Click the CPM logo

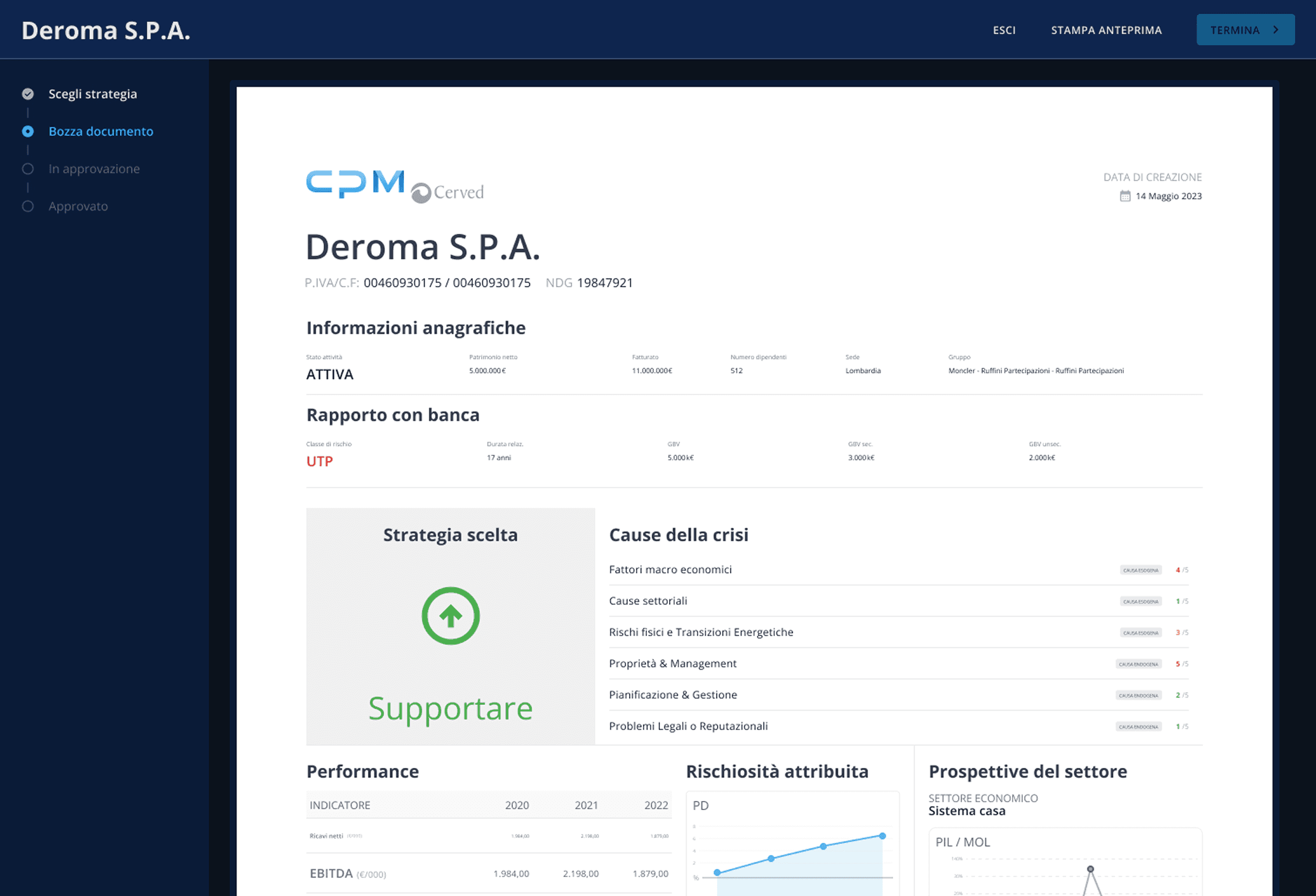click(355, 183)
